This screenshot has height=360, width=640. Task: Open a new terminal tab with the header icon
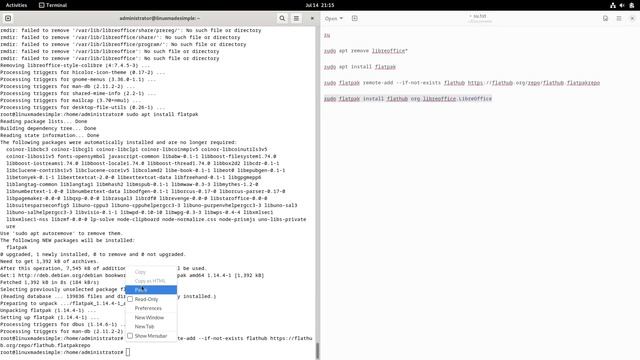[x=8, y=18]
